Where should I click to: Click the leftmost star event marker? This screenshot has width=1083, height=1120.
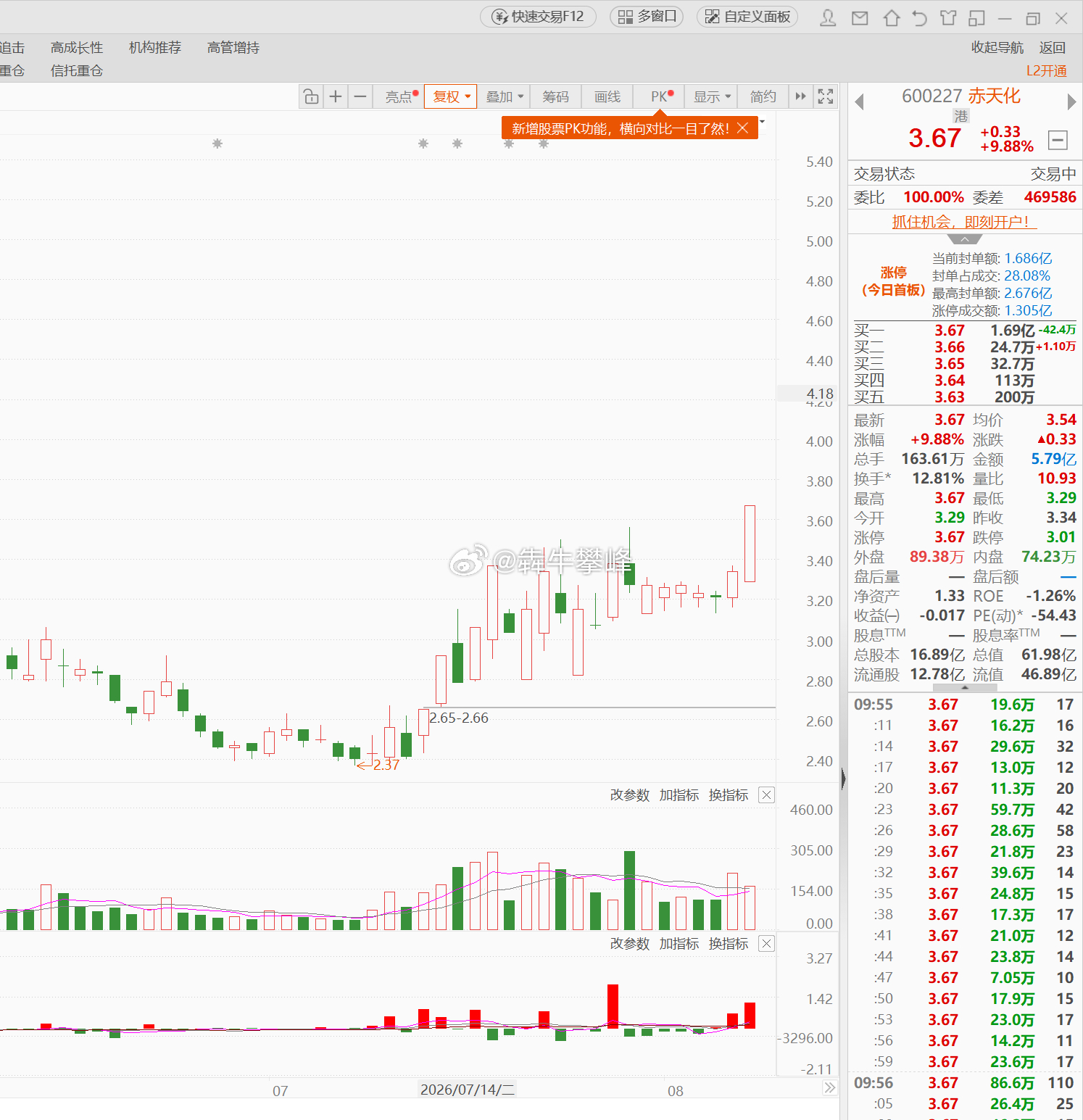pyautogui.click(x=217, y=144)
